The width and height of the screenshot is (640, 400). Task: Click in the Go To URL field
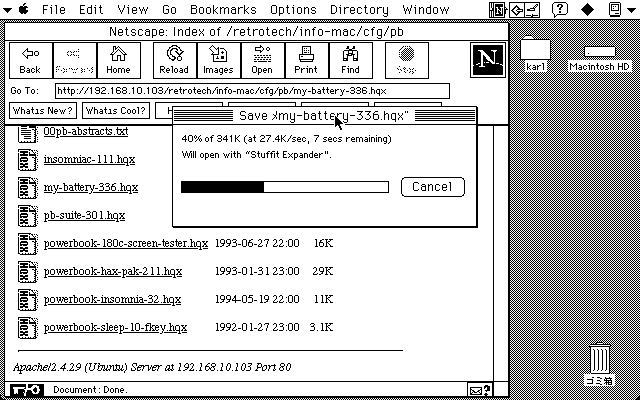pyautogui.click(x=252, y=91)
